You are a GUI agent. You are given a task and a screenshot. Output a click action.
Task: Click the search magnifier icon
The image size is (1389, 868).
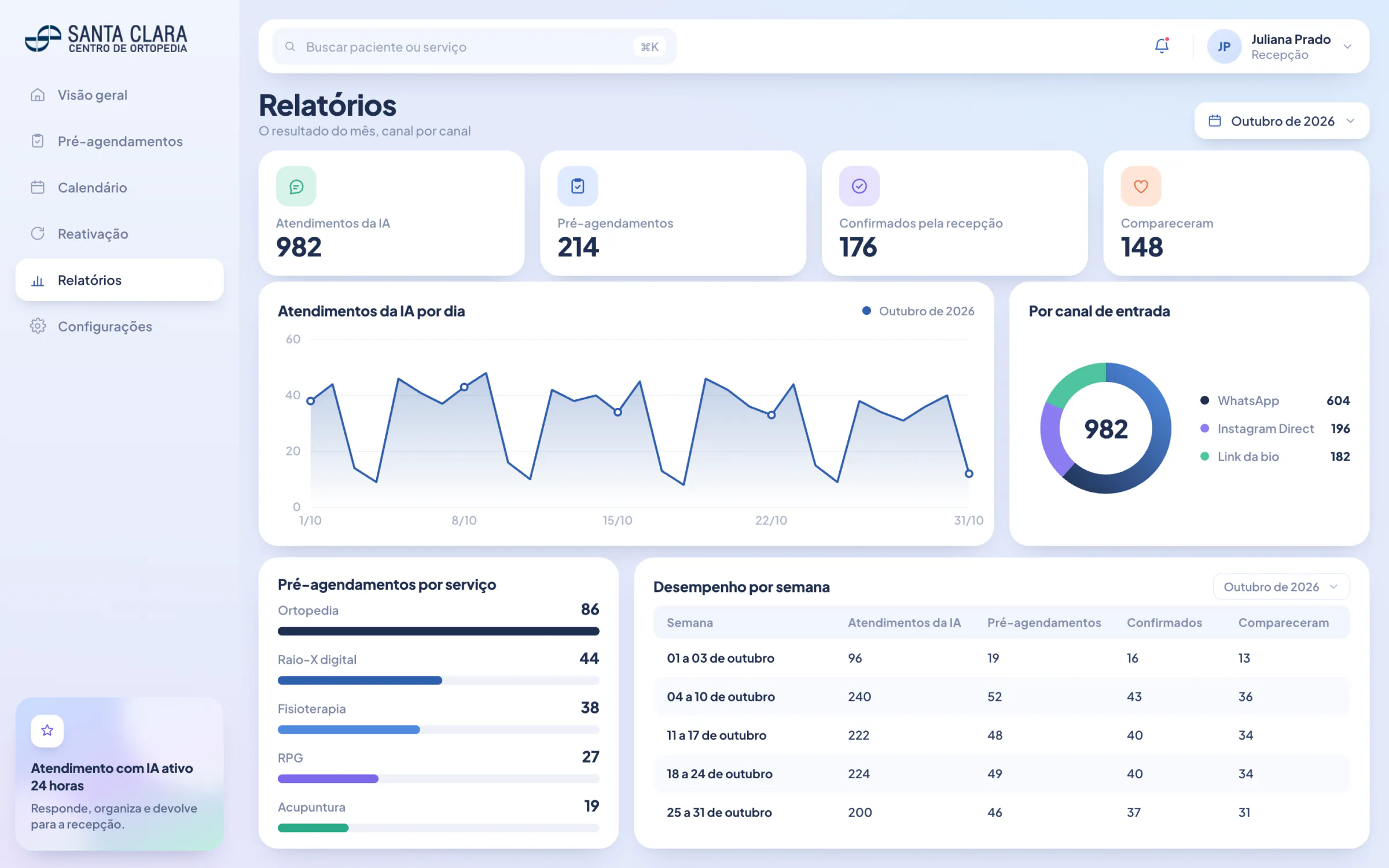[x=290, y=46]
